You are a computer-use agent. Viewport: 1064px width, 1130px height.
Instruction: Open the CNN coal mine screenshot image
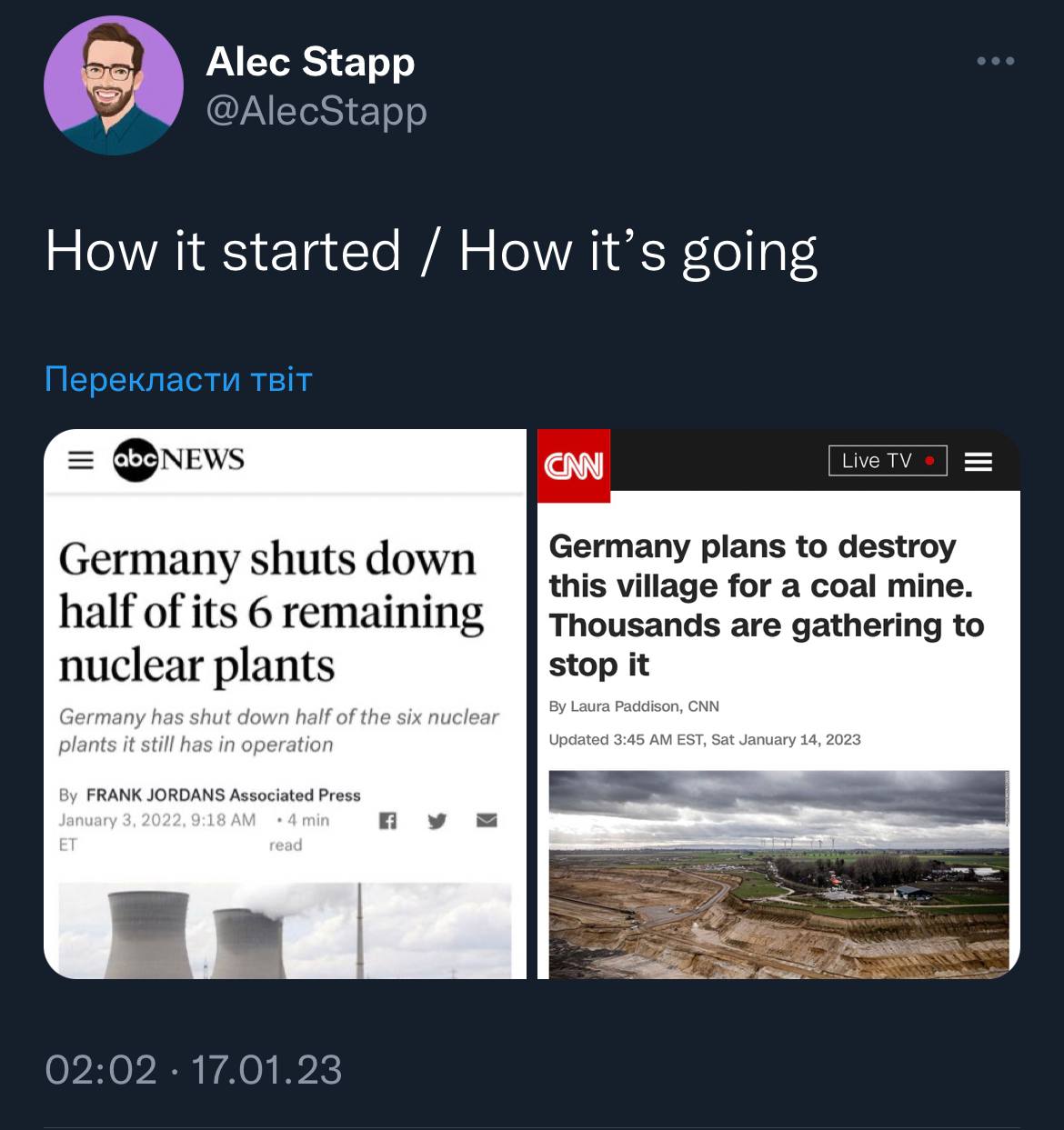coord(778,704)
